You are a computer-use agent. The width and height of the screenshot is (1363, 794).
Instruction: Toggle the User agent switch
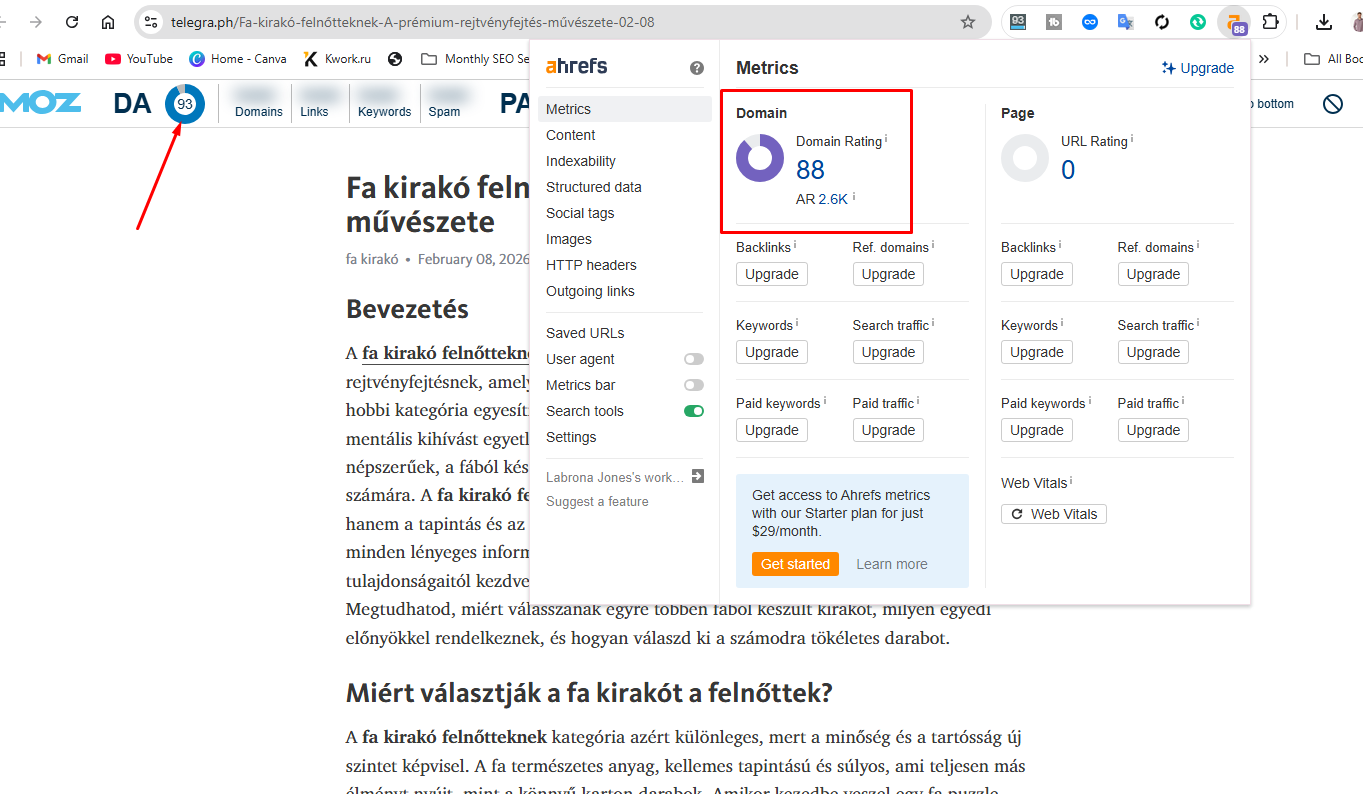click(x=693, y=359)
